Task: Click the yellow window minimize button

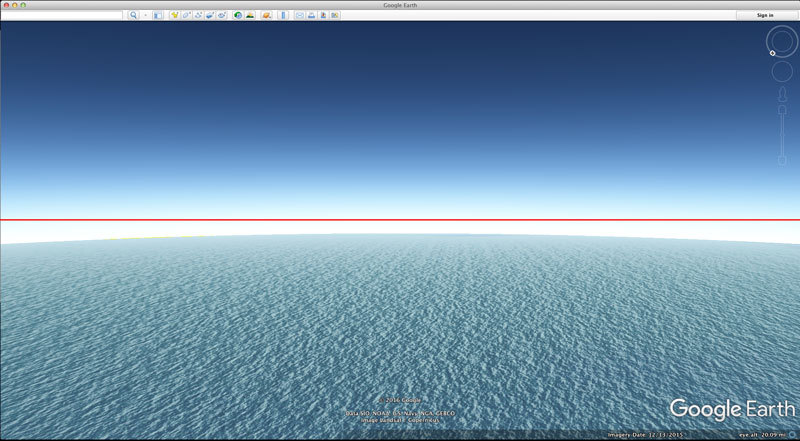Action: (15, 5)
